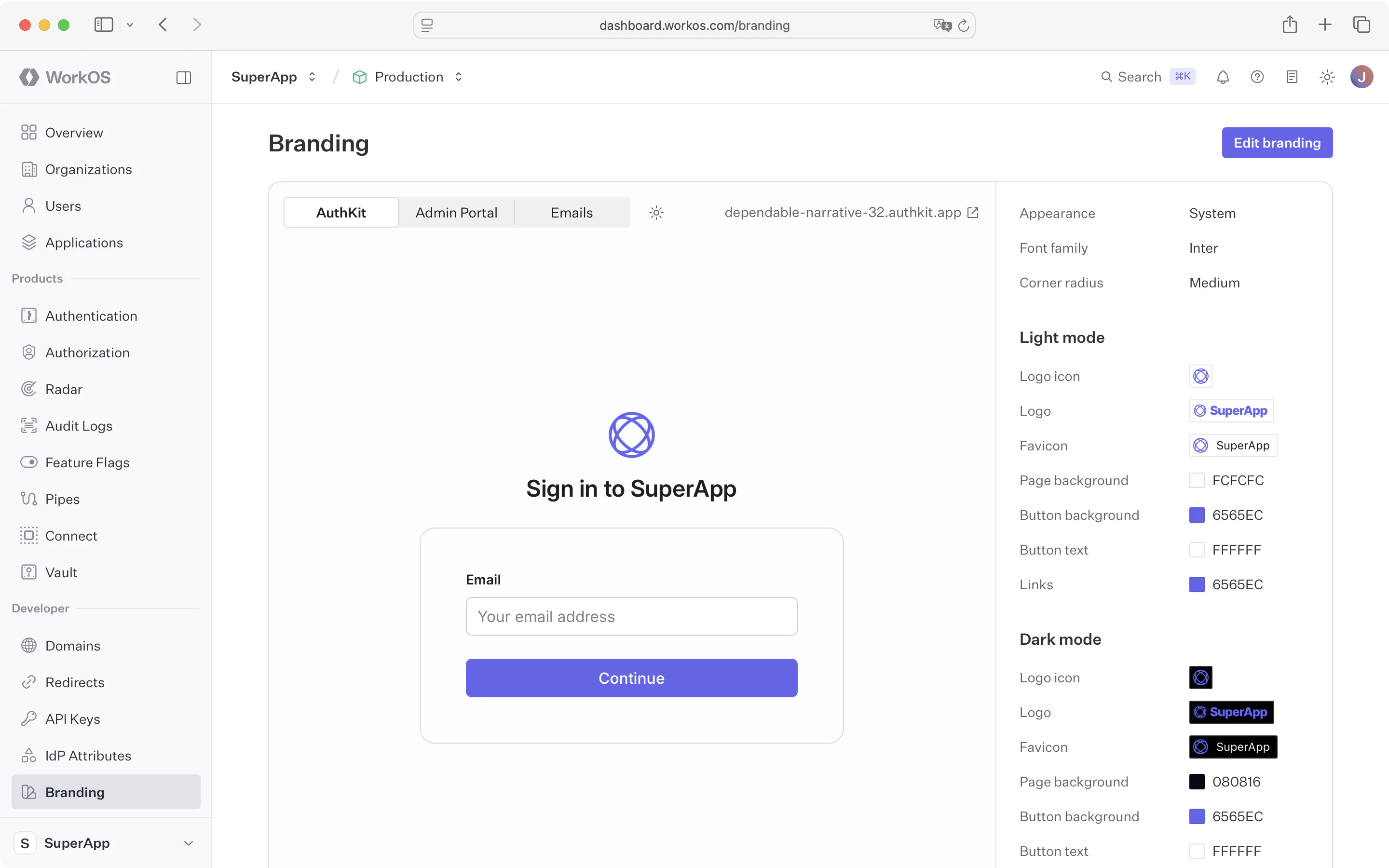Image resolution: width=1389 pixels, height=868 pixels.
Task: Click the API Keys key icon
Action: point(29,719)
